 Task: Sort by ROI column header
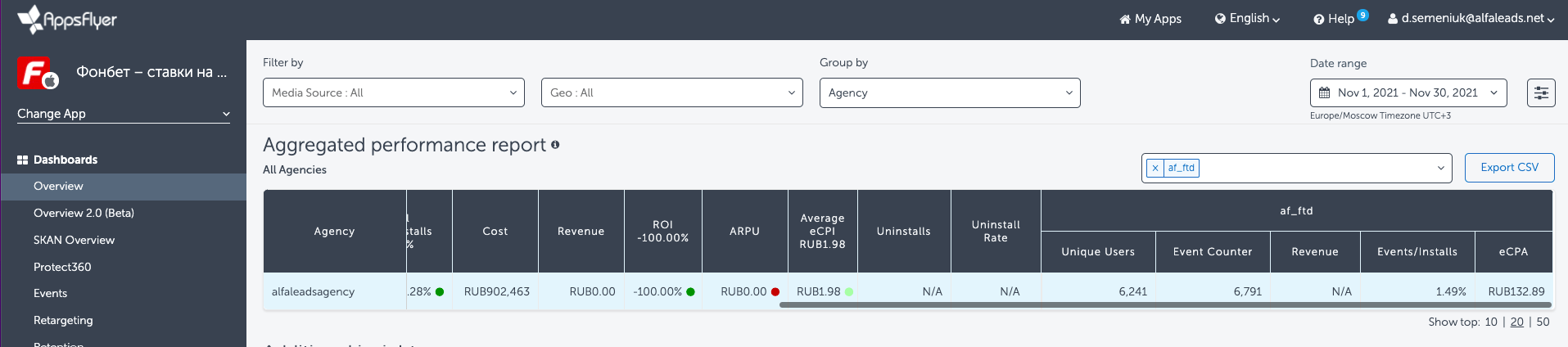pos(663,232)
